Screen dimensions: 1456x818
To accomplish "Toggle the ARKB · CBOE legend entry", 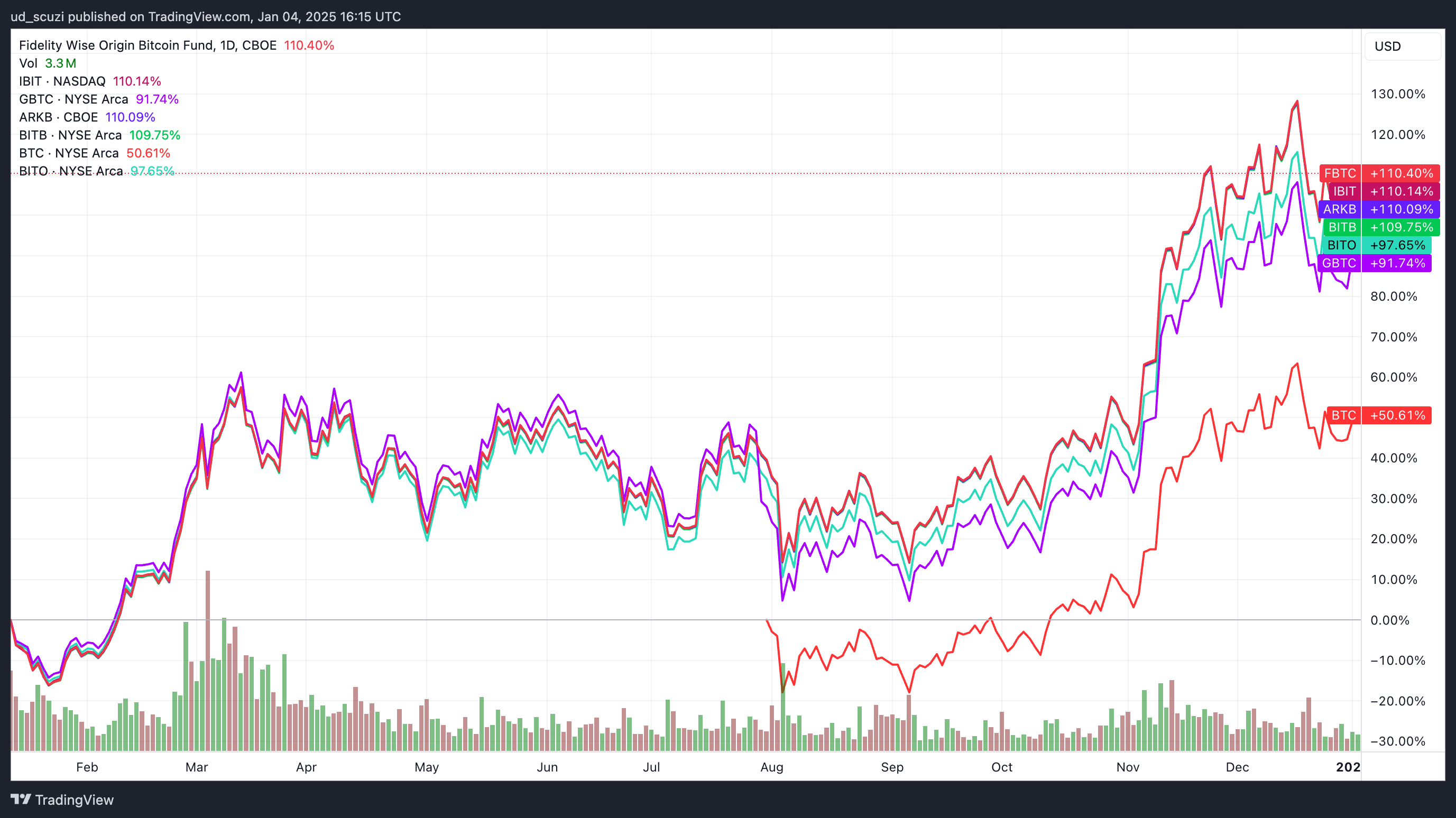I will pos(58,117).
